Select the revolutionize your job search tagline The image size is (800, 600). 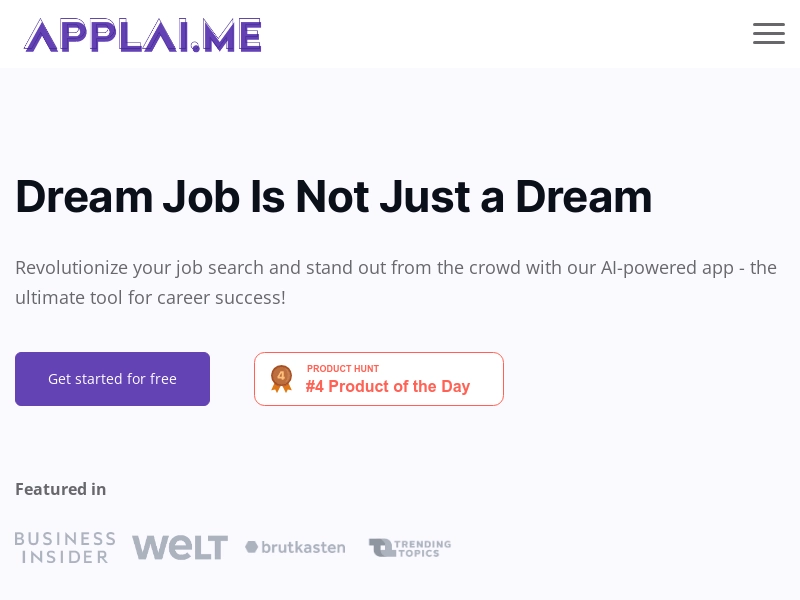(x=396, y=282)
